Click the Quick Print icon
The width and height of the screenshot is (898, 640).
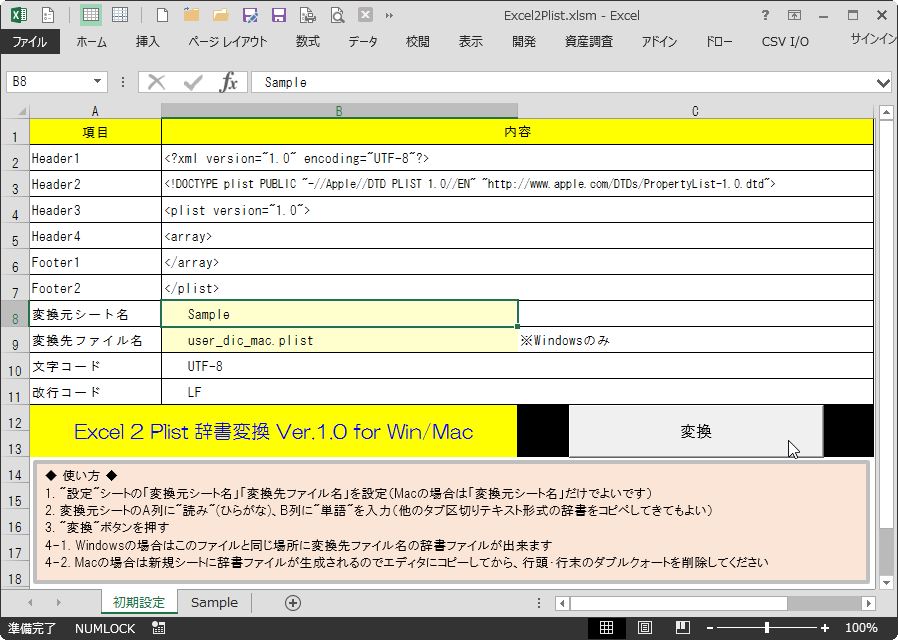pyautogui.click(x=306, y=15)
